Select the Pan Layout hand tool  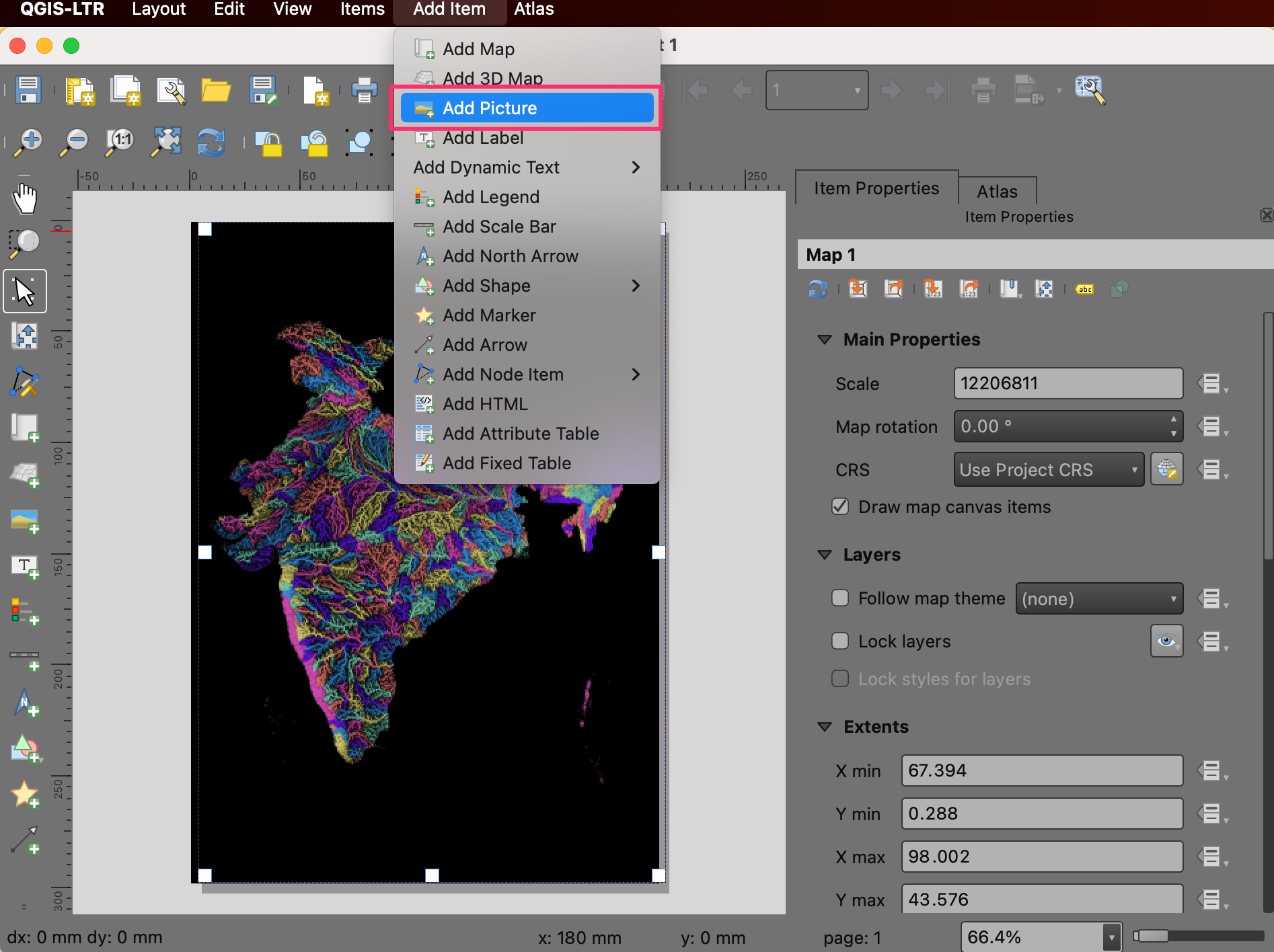tap(25, 199)
